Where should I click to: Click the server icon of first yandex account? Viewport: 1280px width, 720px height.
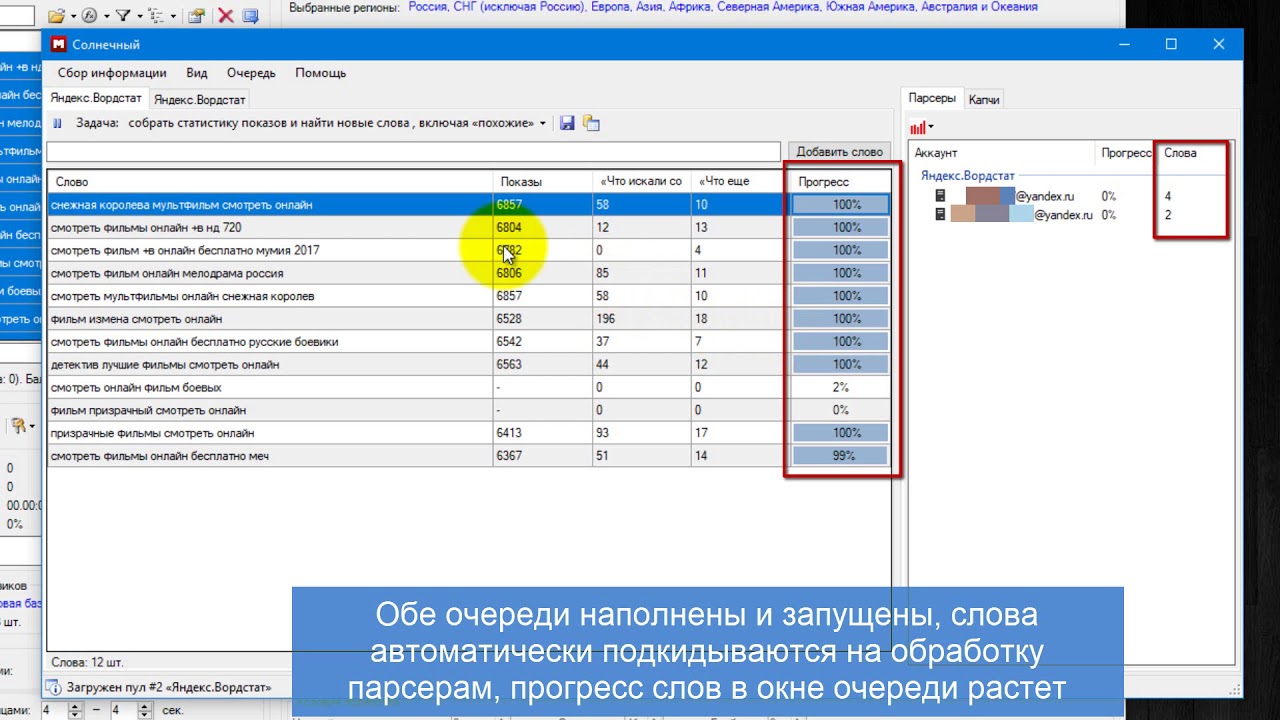(940, 196)
